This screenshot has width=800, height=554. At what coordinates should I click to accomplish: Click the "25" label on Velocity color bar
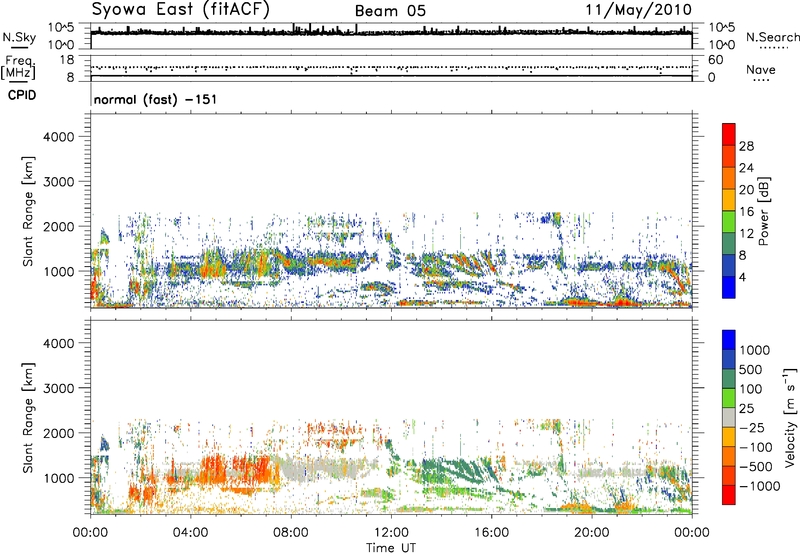(746, 409)
